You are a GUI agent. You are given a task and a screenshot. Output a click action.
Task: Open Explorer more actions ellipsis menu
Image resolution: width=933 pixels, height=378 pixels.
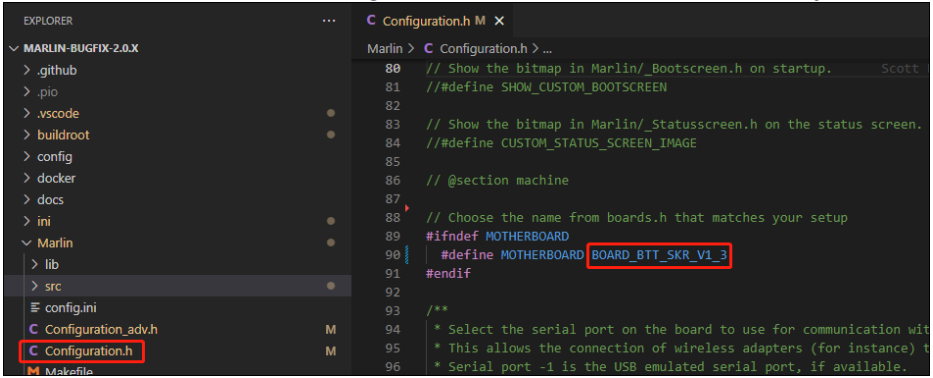(328, 21)
